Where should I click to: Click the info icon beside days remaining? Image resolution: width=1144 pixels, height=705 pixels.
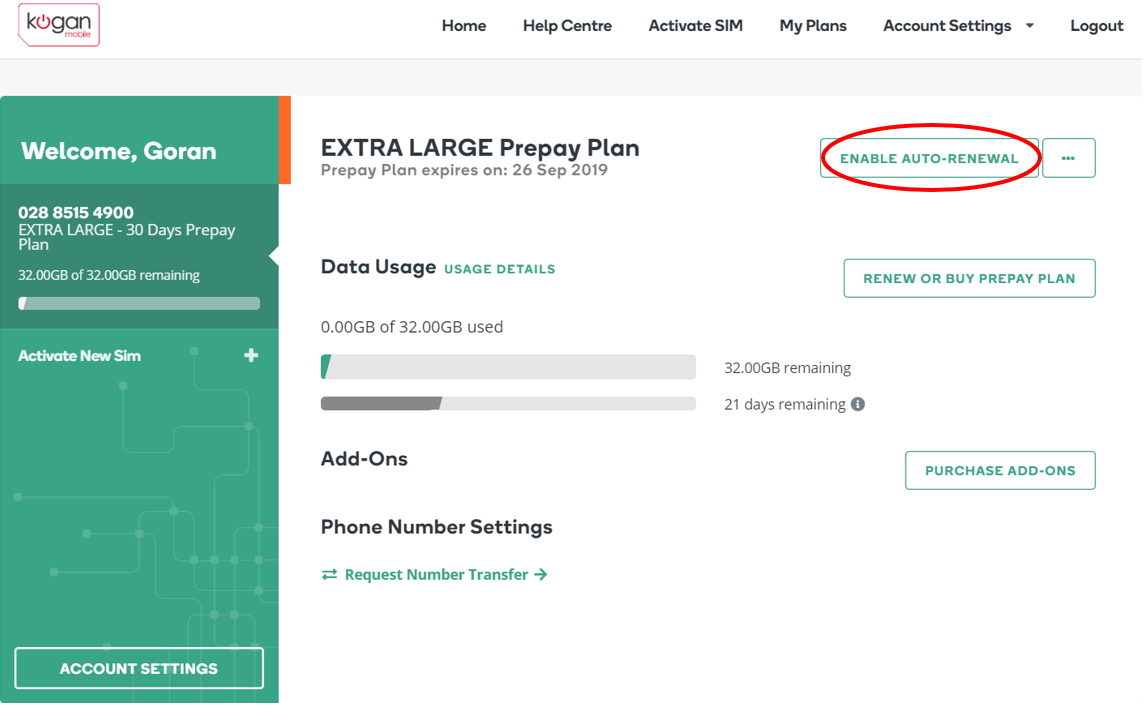[x=857, y=405]
